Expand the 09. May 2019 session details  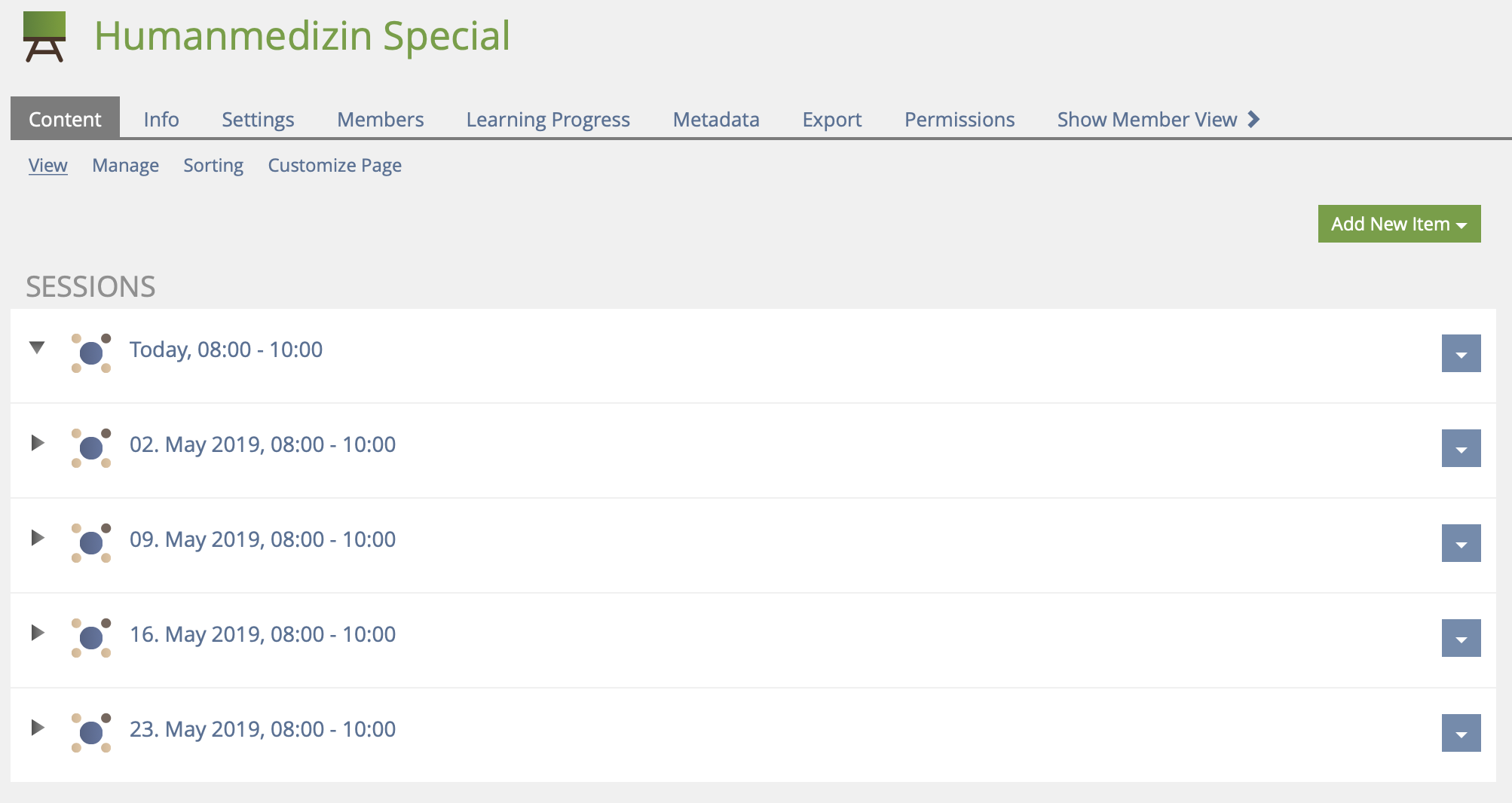click(37, 537)
